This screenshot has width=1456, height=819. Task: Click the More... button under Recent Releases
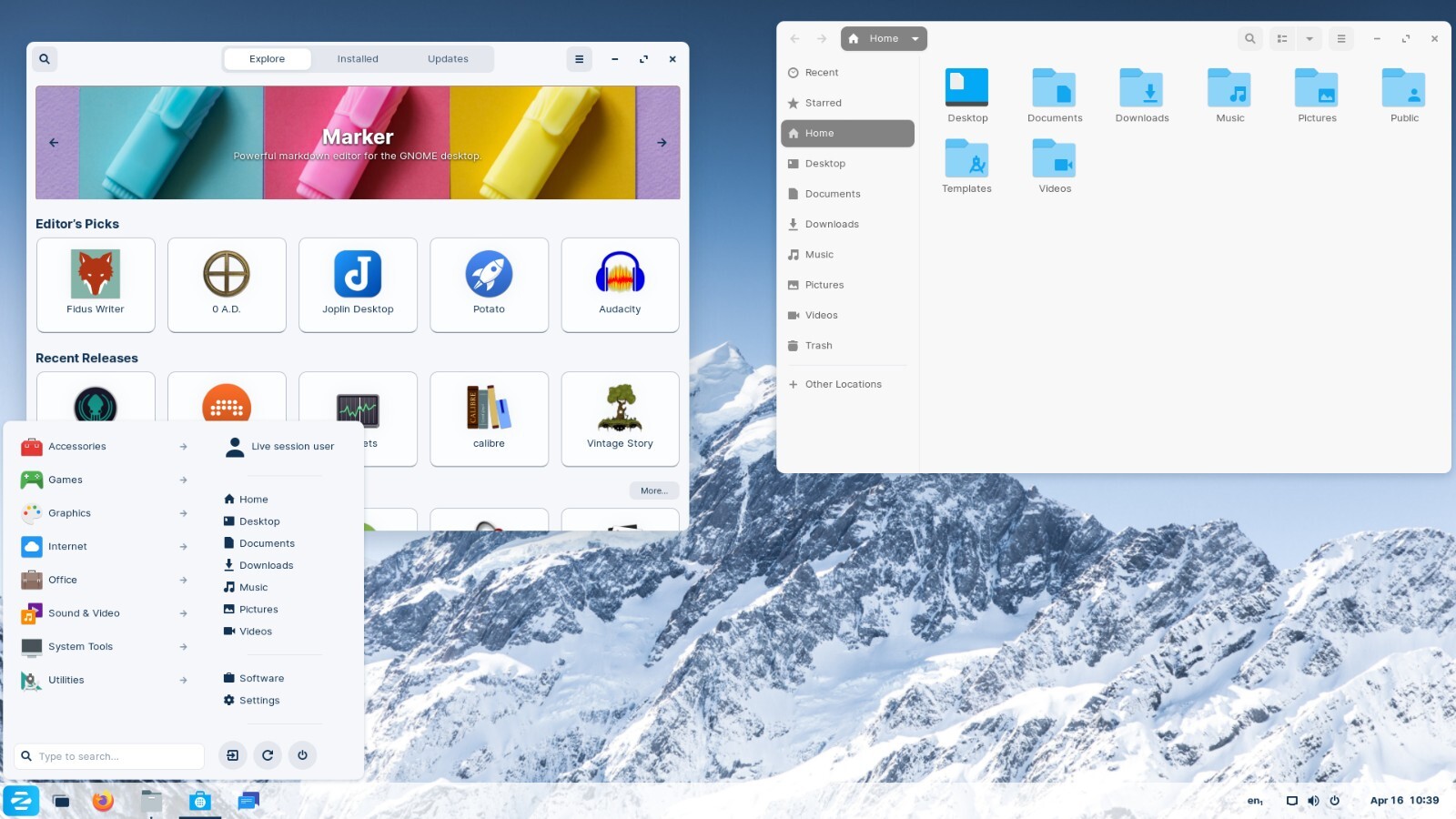point(653,490)
